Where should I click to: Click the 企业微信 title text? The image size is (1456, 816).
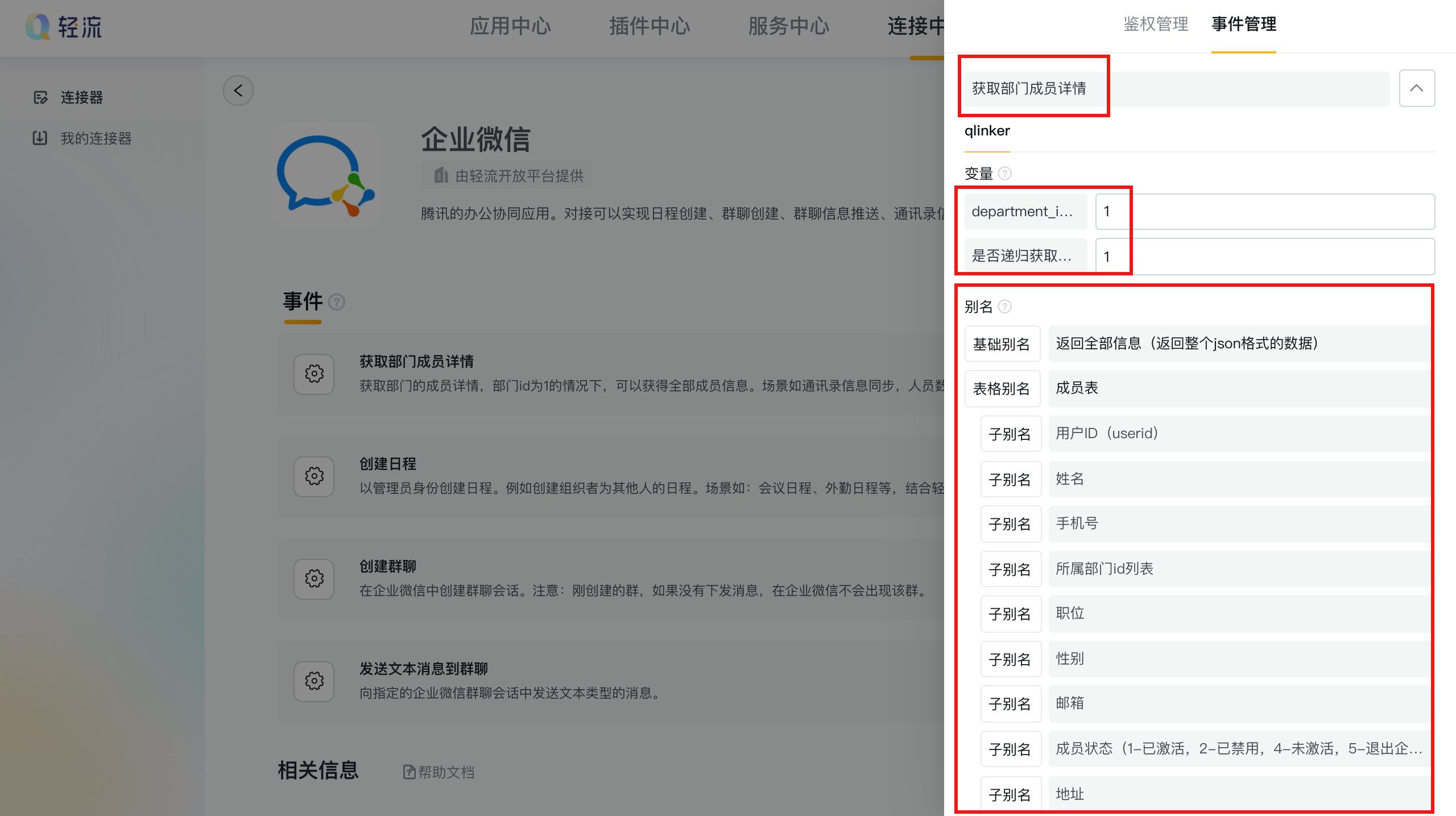point(475,139)
